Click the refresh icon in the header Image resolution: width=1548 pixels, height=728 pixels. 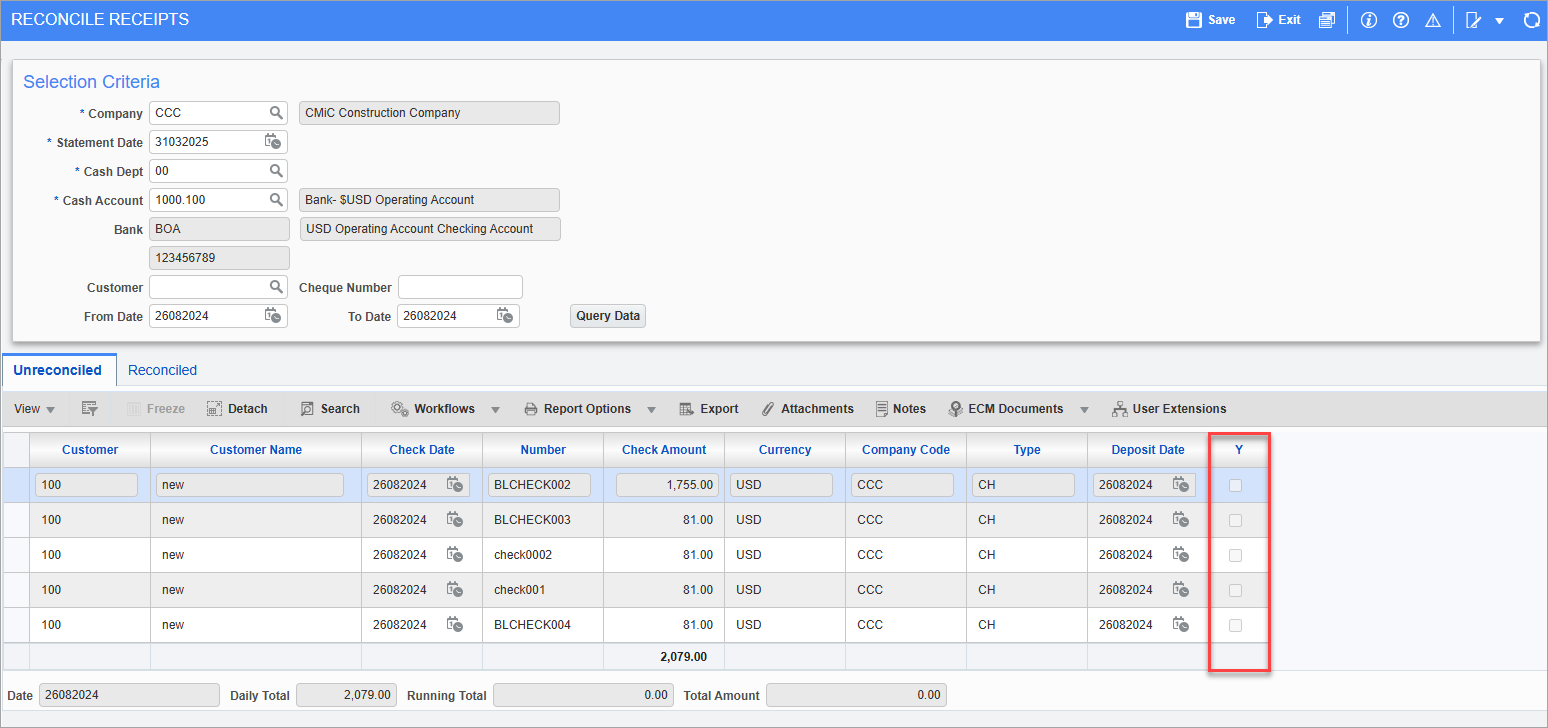pyautogui.click(x=1531, y=20)
